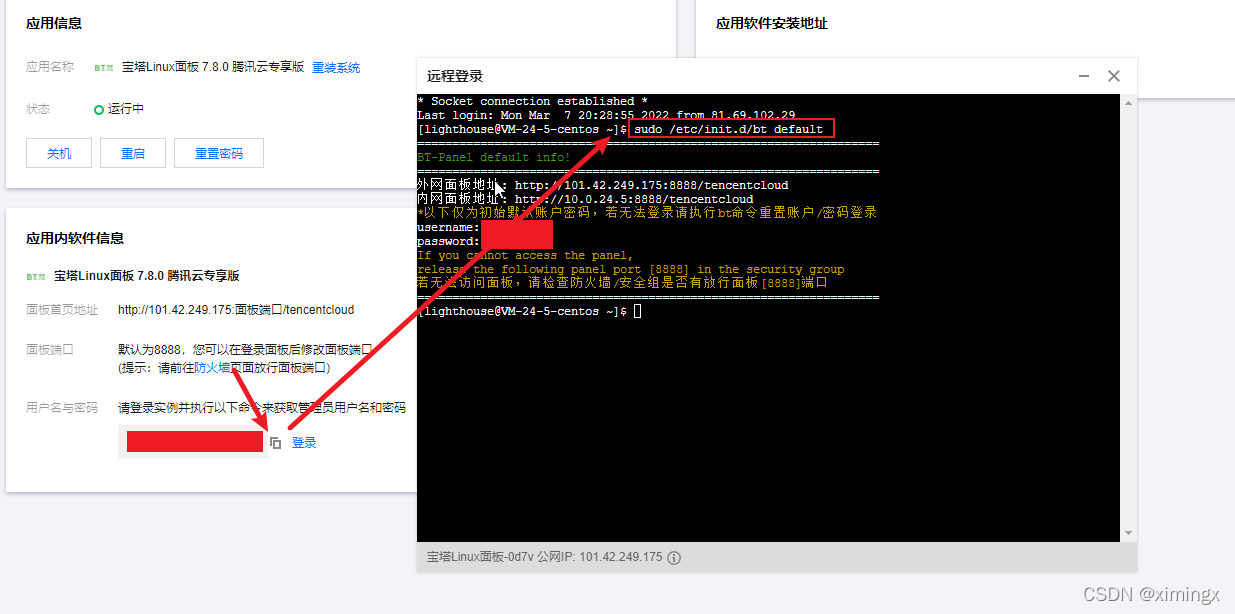The image size is (1235, 614).
Task: Click the 重置密码 reset password button
Action: pos(219,153)
